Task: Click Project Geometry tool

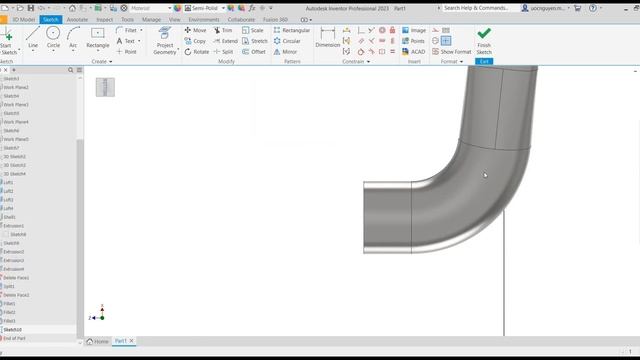Action: (x=164, y=40)
